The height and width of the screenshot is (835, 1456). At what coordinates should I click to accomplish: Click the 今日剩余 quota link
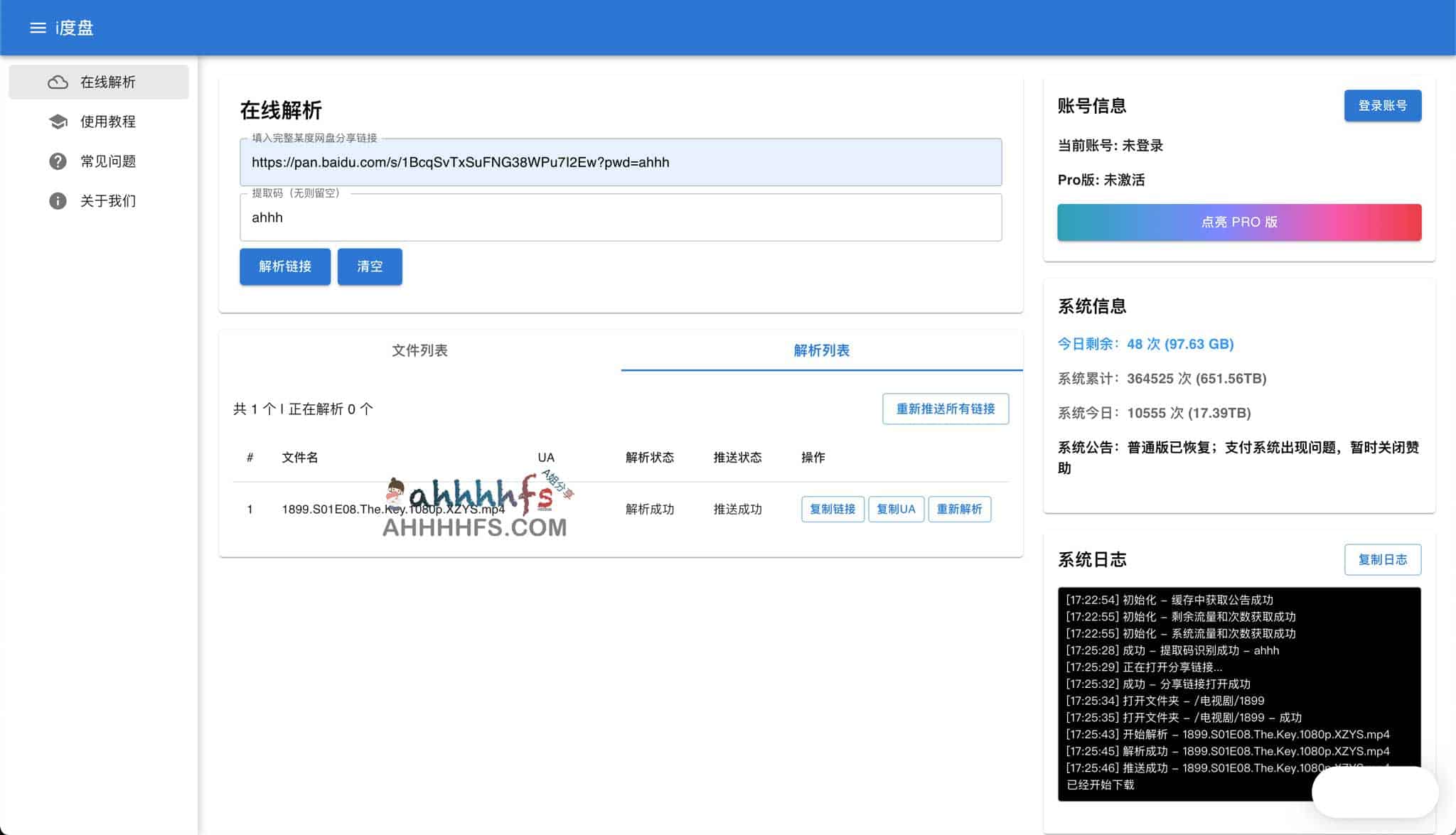(x=1145, y=344)
